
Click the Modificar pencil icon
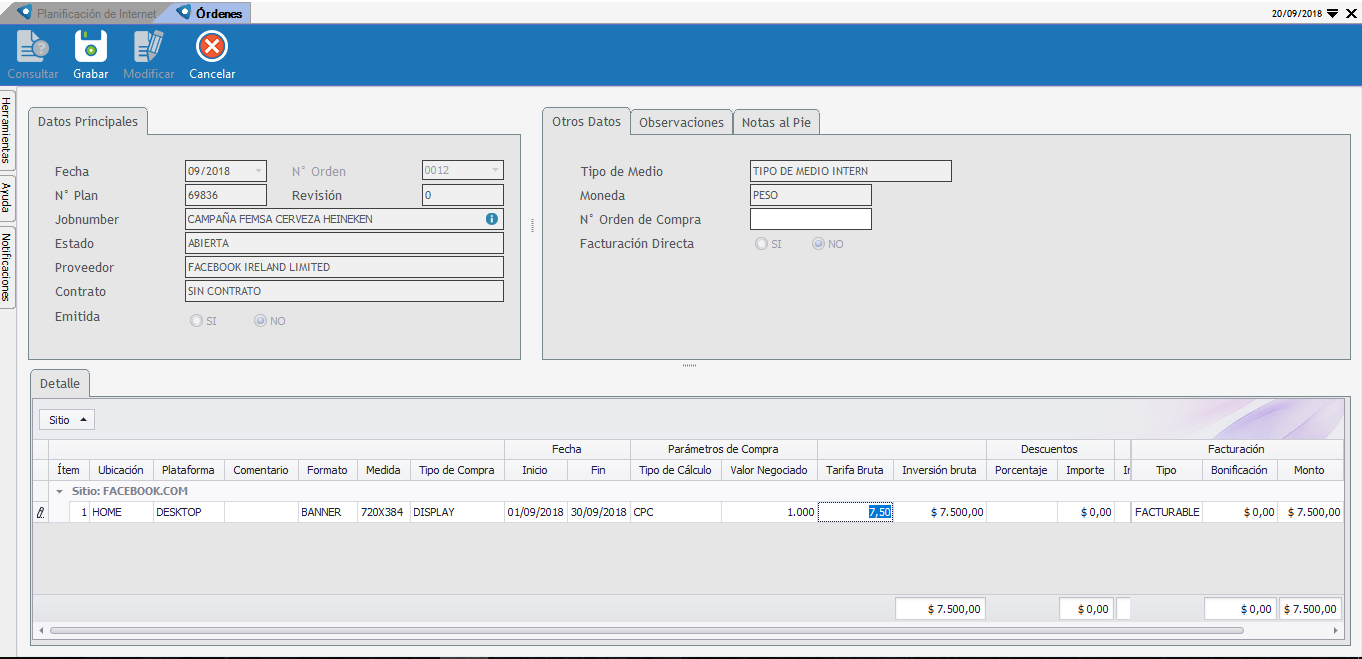[149, 47]
